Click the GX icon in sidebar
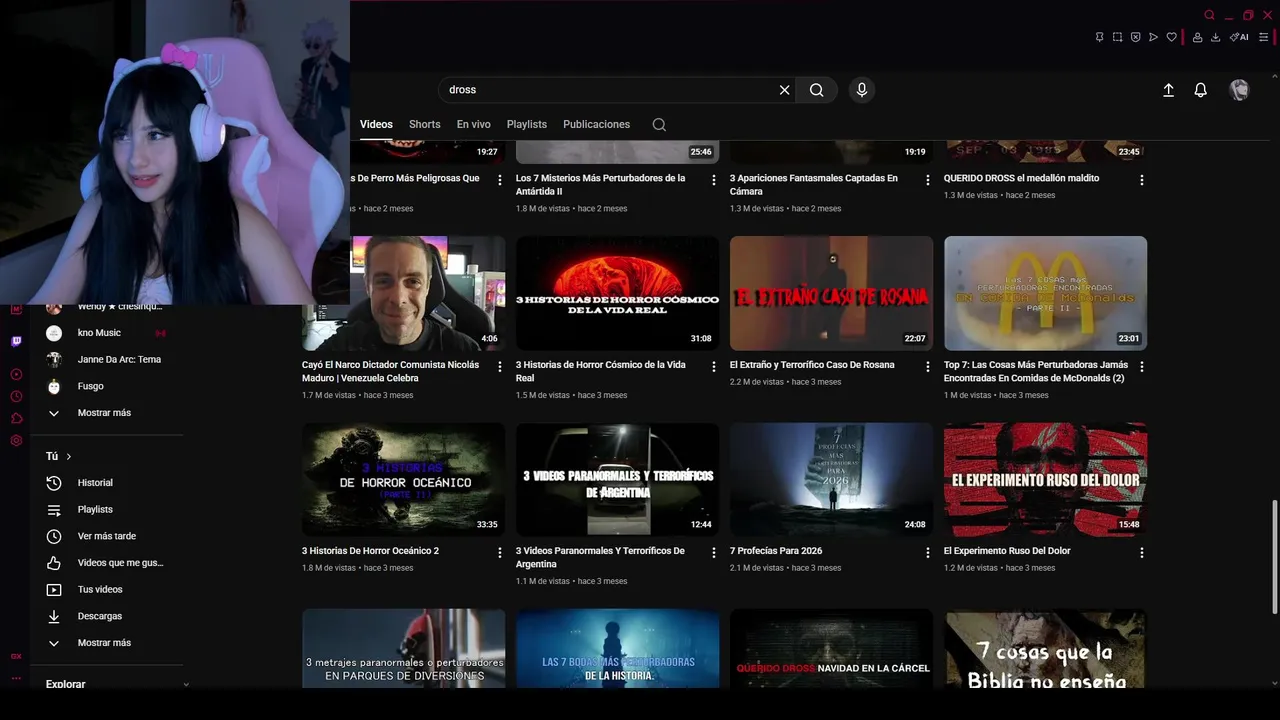This screenshot has width=1280, height=720. (16, 656)
